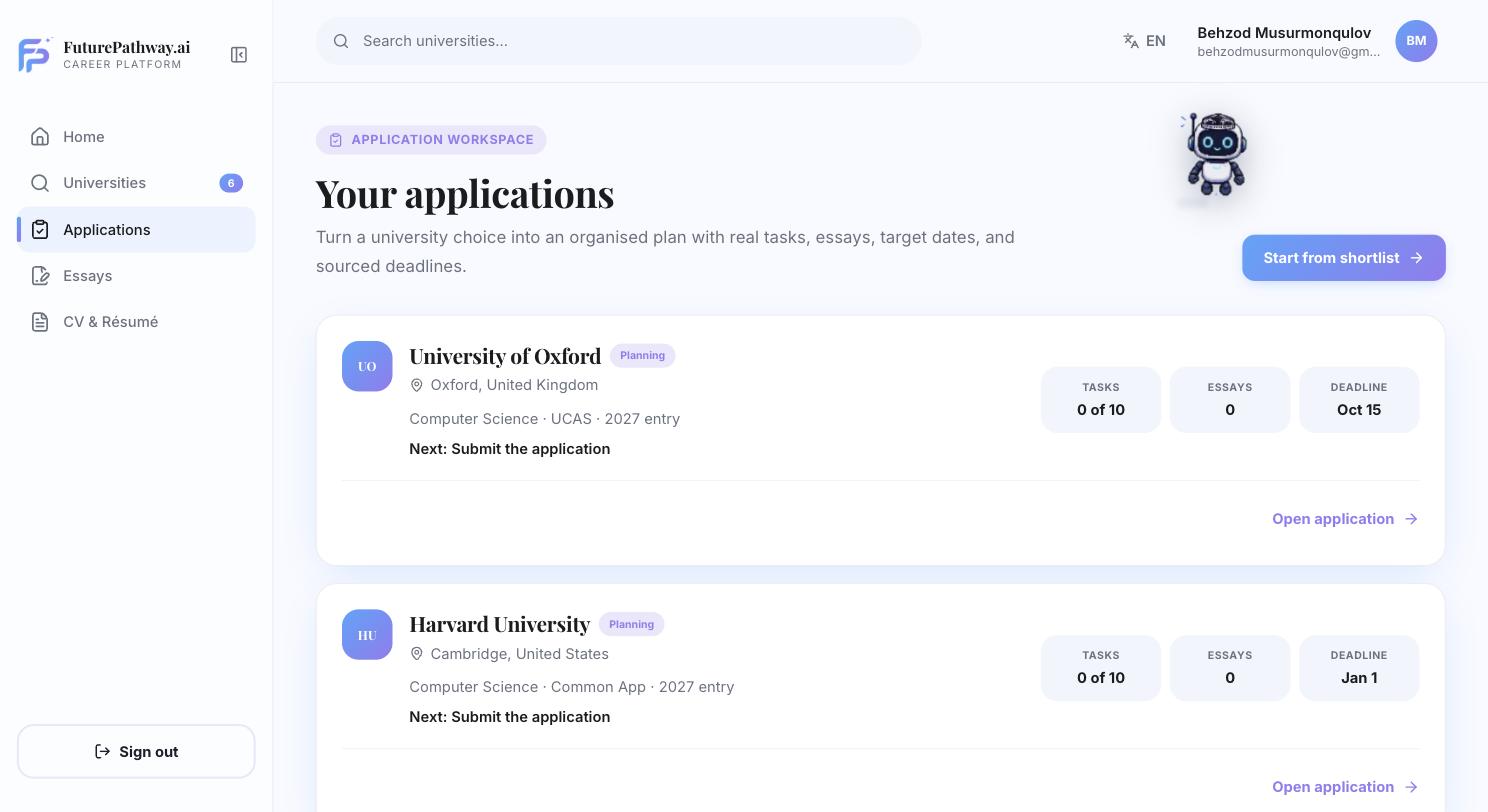Click Harvard Essays 0 tile
Image resolution: width=1488 pixels, height=812 pixels.
click(1230, 668)
